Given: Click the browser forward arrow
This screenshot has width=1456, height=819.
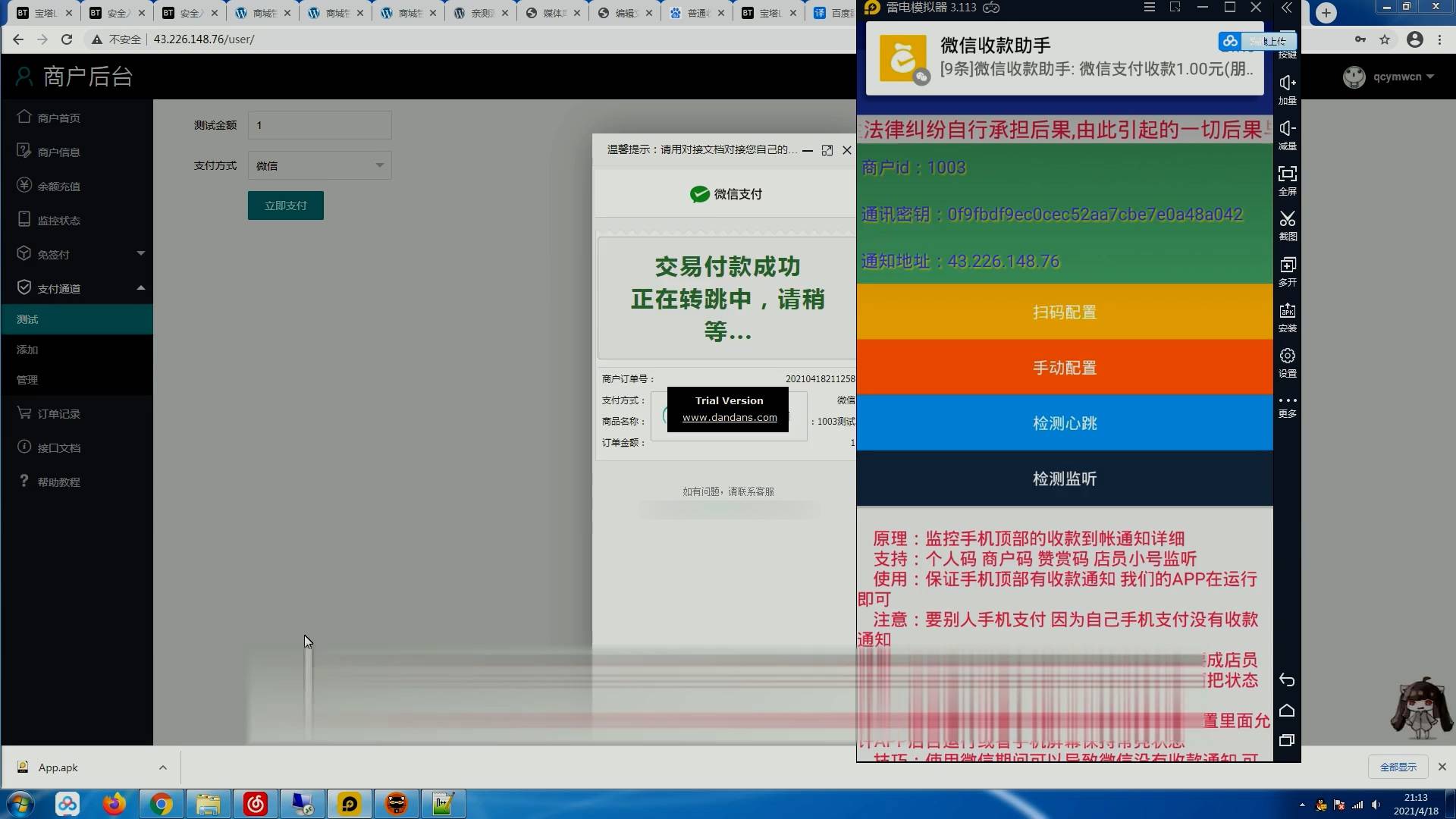Looking at the screenshot, I should [x=42, y=39].
